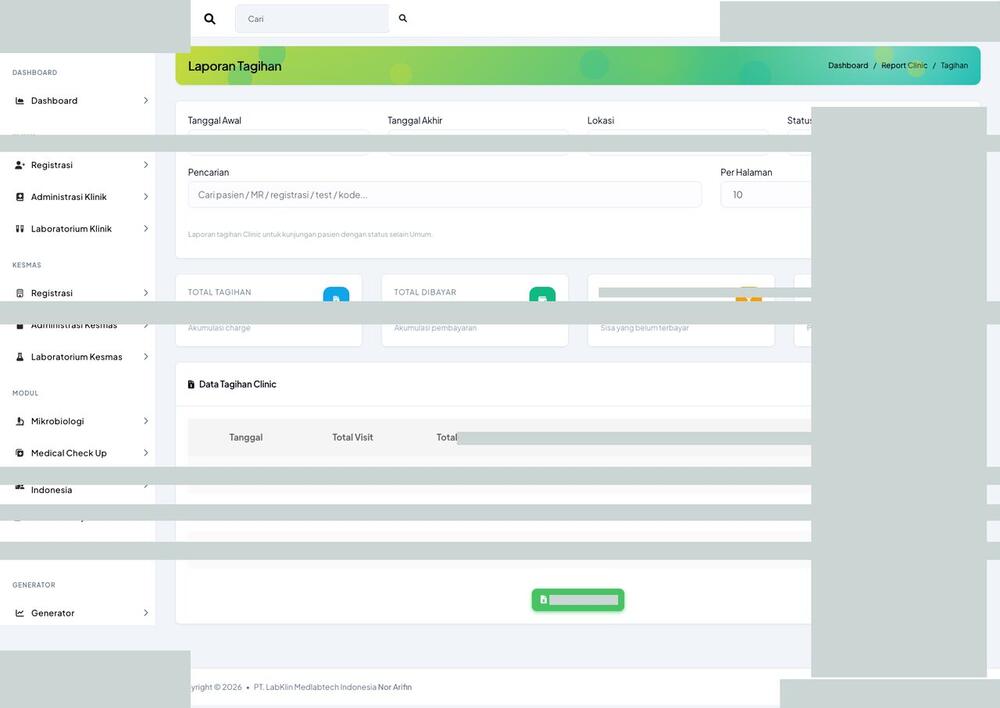
Task: Expand Laboratorium Kesmas chevron
Action: point(145,357)
